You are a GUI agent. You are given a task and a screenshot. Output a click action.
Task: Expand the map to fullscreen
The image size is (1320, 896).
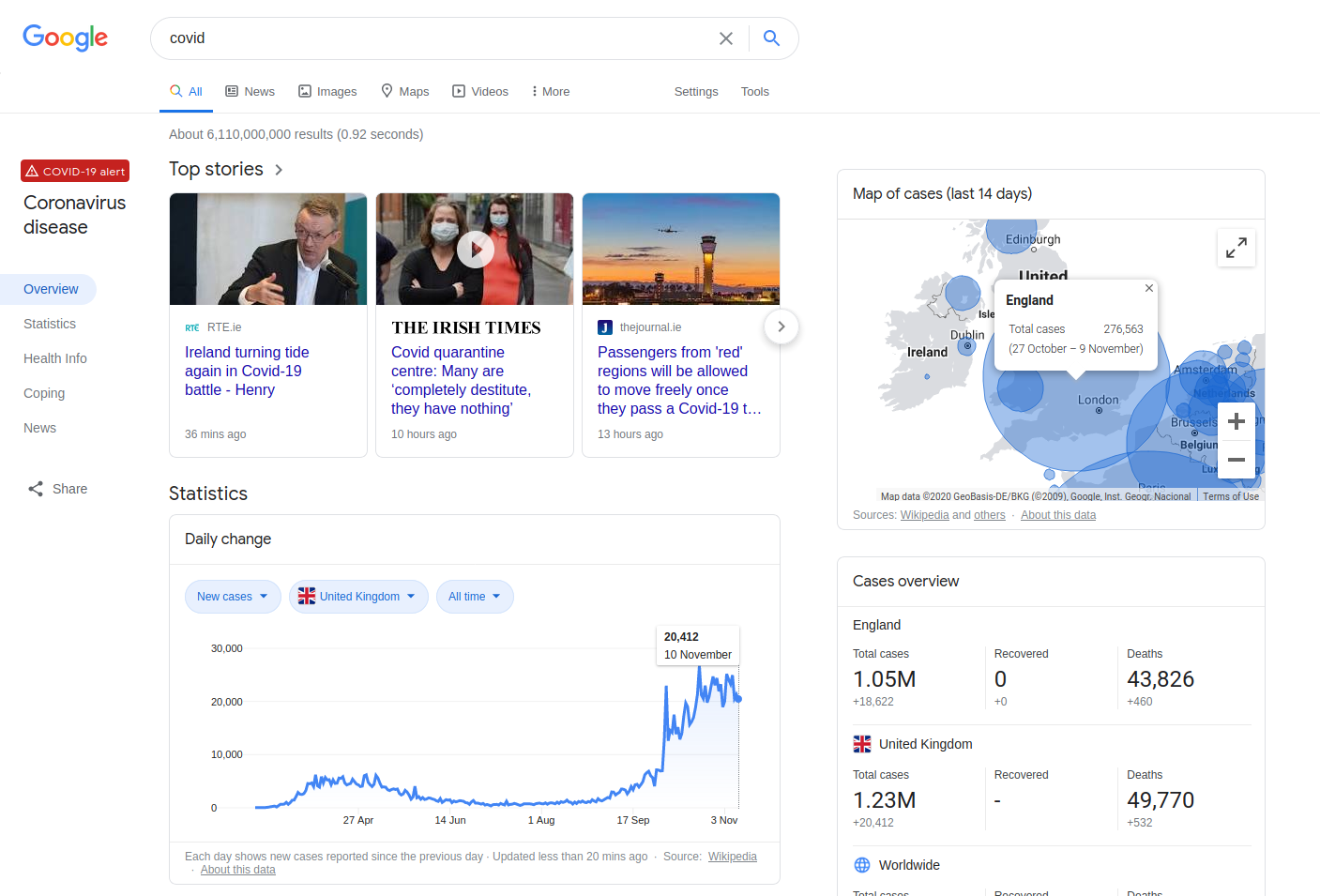click(x=1237, y=248)
